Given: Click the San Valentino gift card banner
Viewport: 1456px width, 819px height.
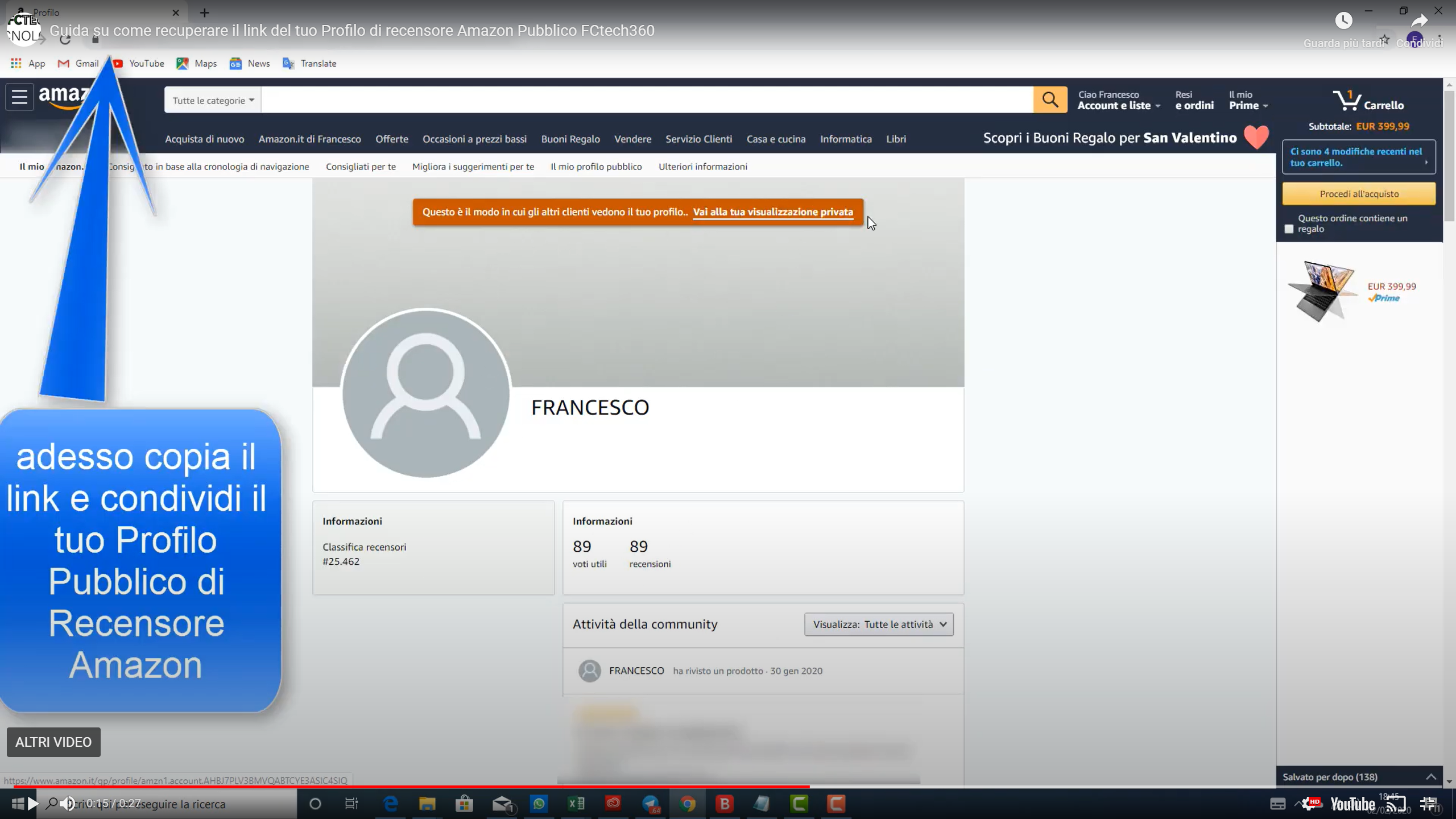Looking at the screenshot, I should point(1126,138).
